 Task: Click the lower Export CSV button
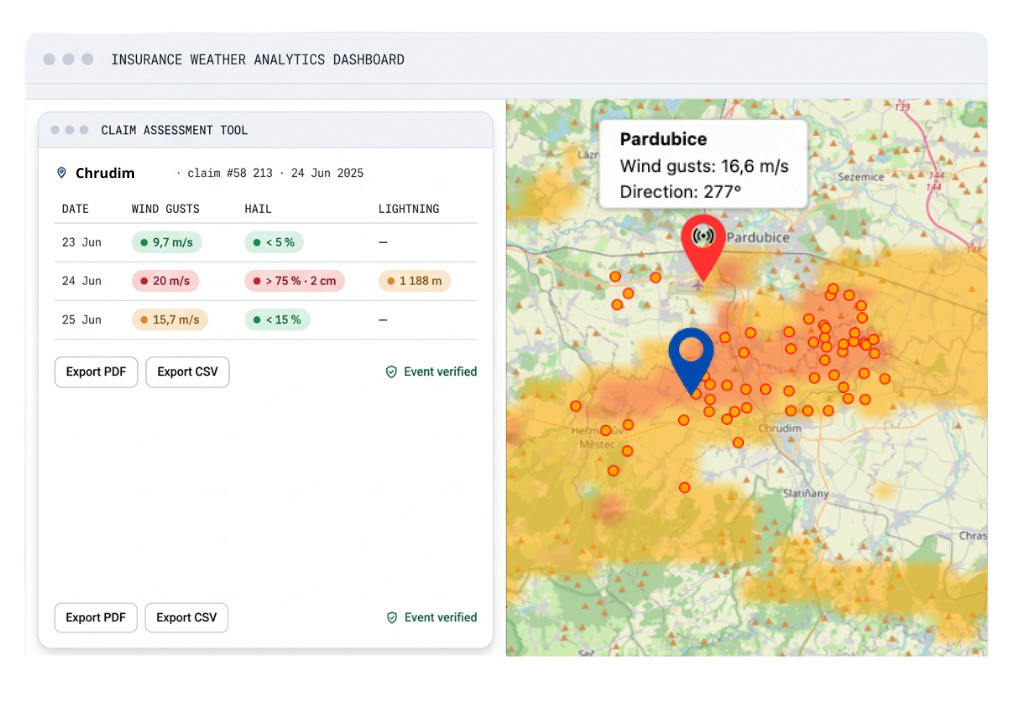pos(187,618)
